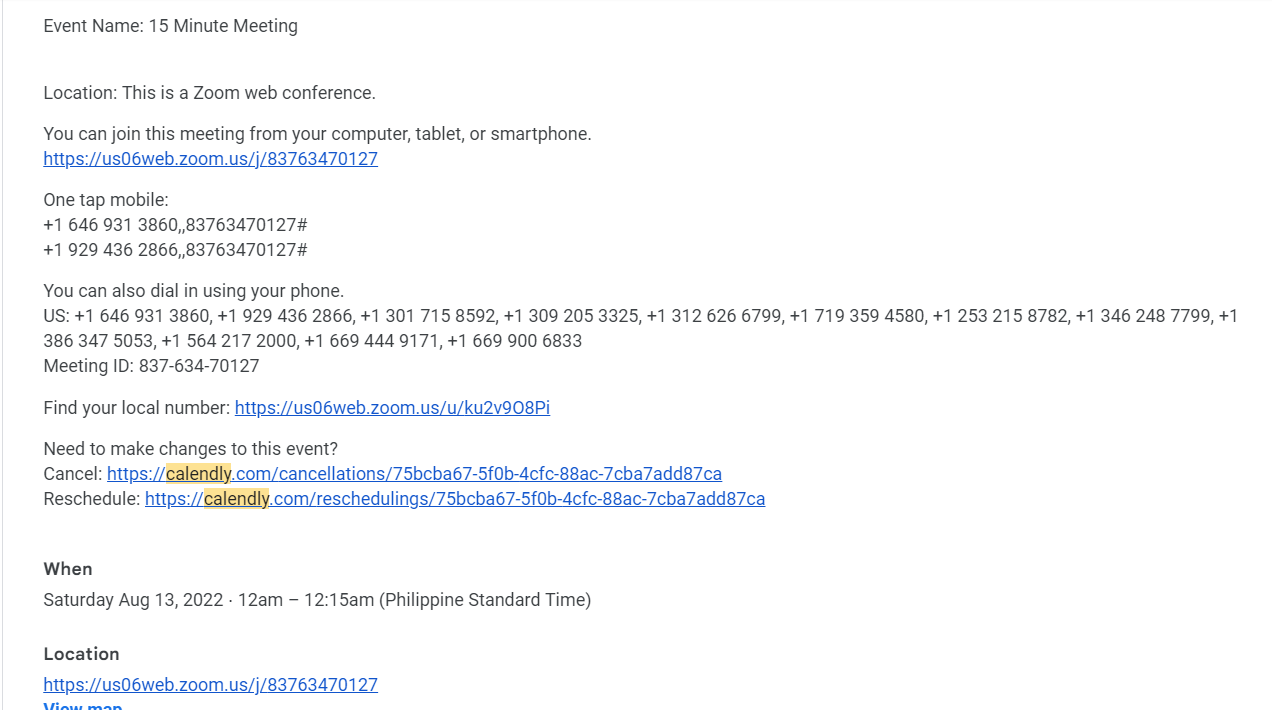Click the 'Reschedule:' label text

tap(92, 499)
